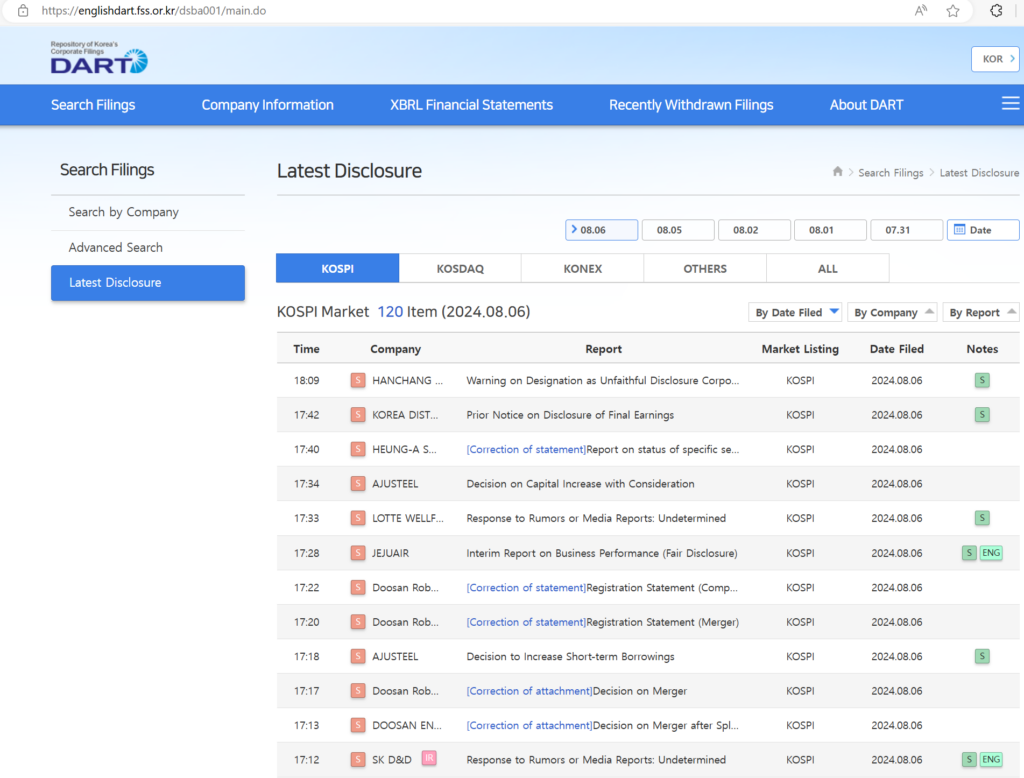Click the orange S icon beside KOREA DIST

[x=358, y=415]
